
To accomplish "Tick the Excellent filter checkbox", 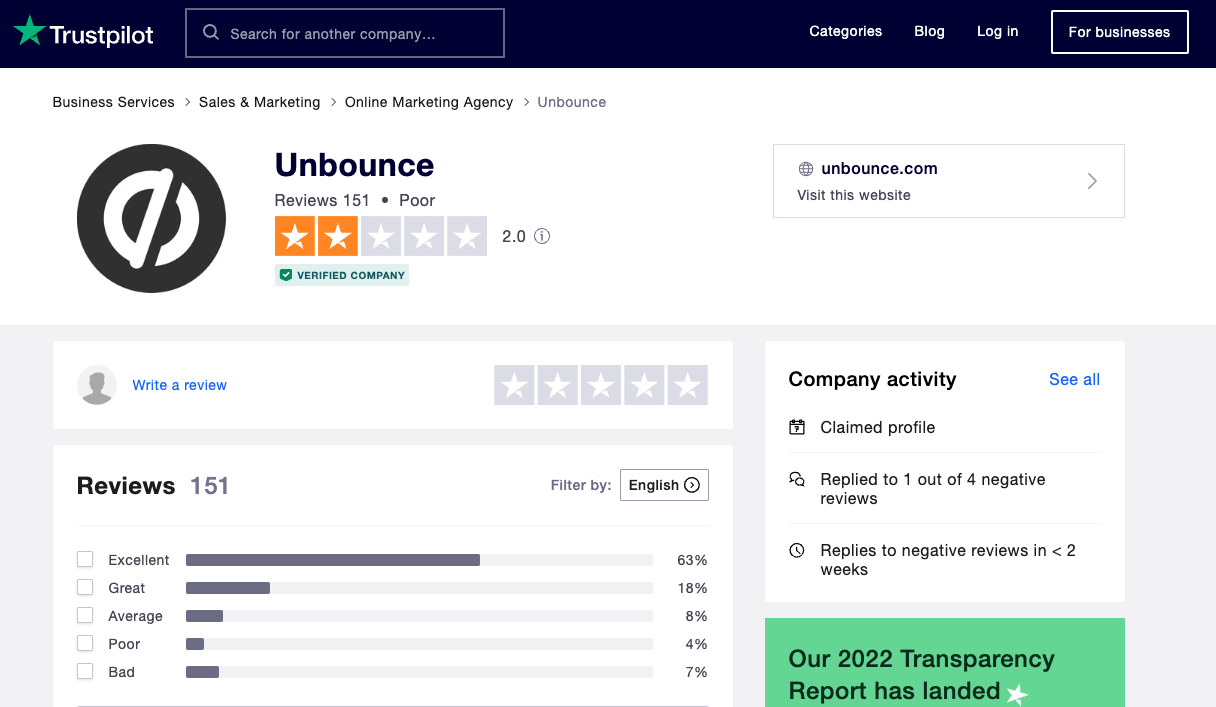I will (85, 559).
